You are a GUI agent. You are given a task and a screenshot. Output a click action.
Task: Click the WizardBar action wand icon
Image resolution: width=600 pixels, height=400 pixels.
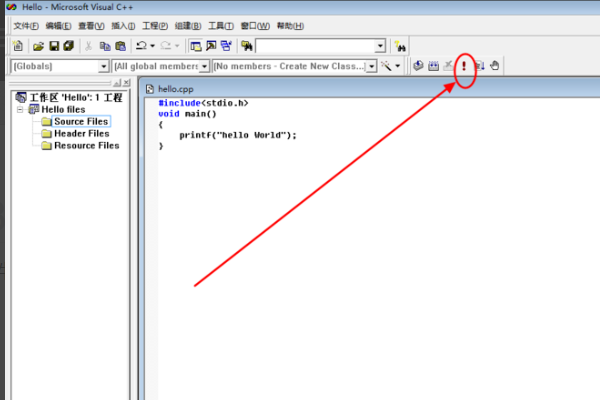coord(386,66)
